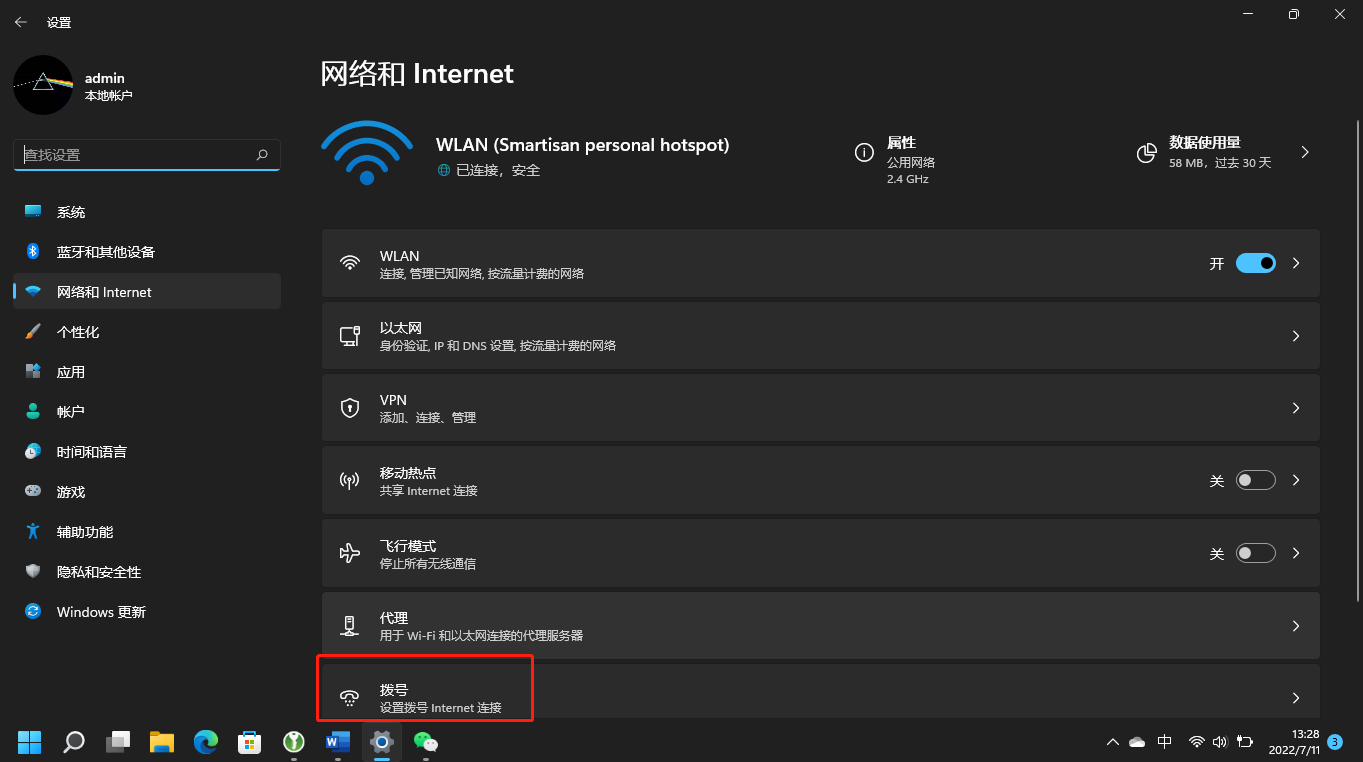Select Bluetooth and other devices in sidebar
1363x762 pixels.
[x=106, y=252]
